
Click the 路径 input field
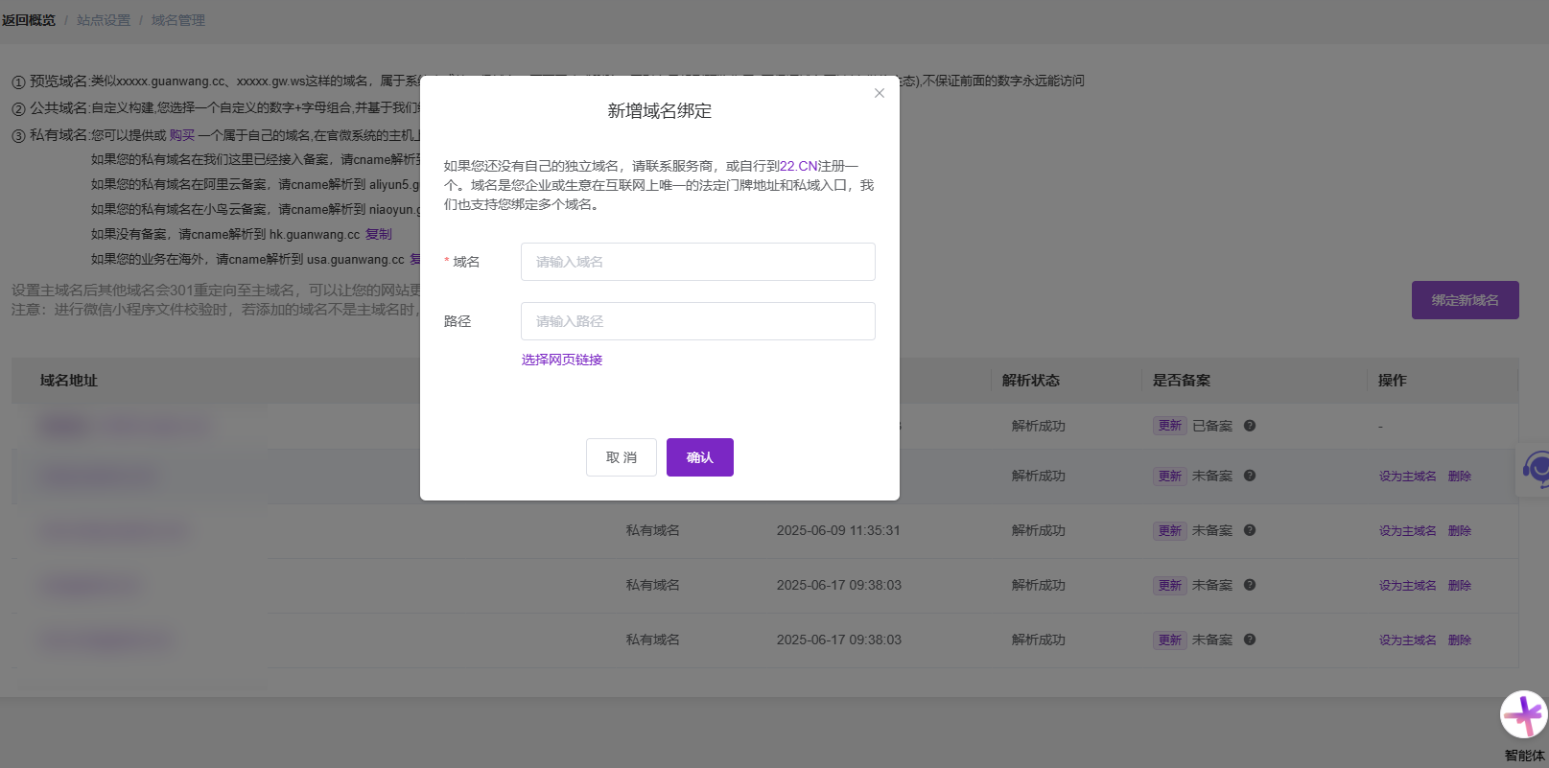coord(697,322)
